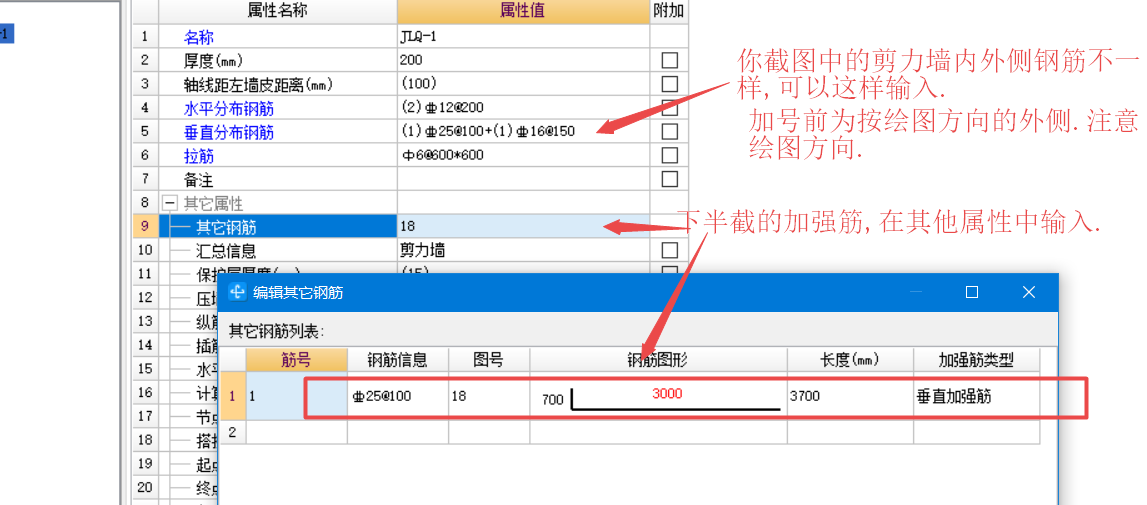Click property row number 5
Screen dimensions: 1147x505
pyautogui.click(x=145, y=132)
